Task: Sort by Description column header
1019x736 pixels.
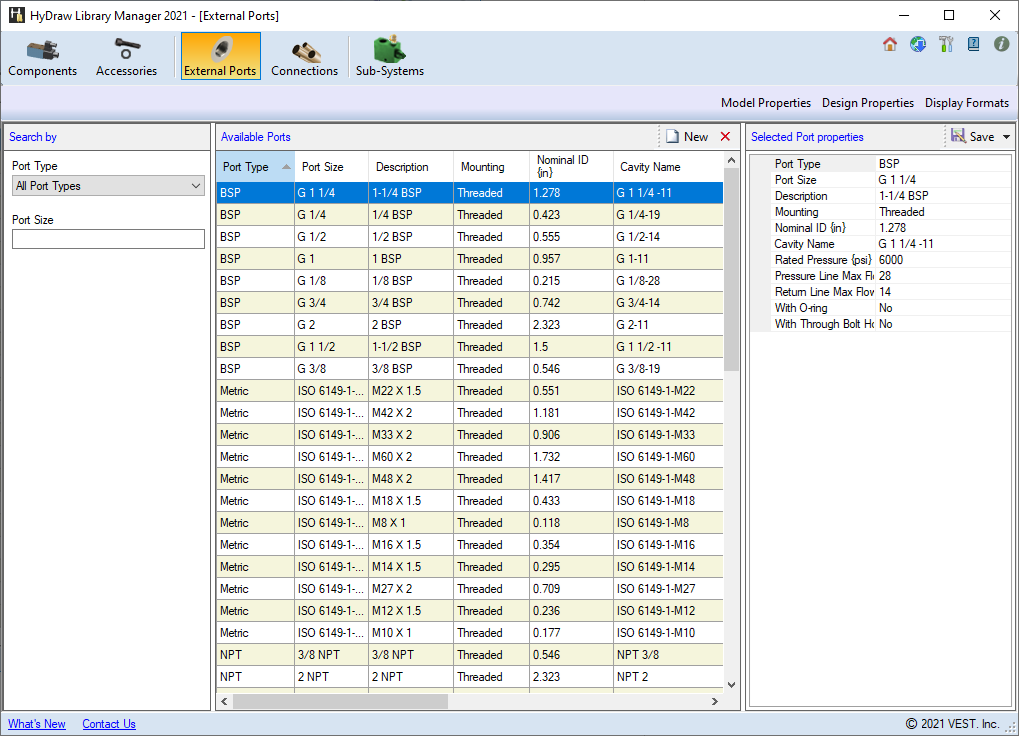Action: click(411, 167)
